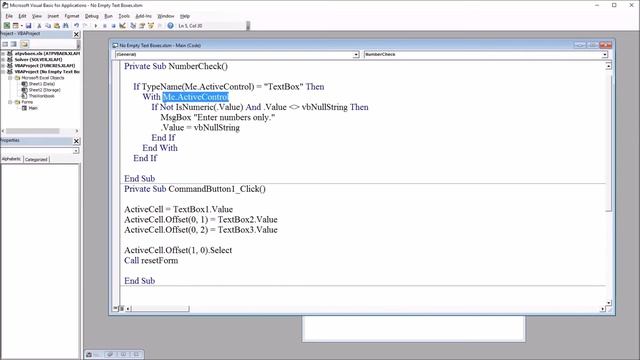Screen dimensions: 640x360
Task: Select Sheet1 (Data) in project tree
Action: coord(41,84)
